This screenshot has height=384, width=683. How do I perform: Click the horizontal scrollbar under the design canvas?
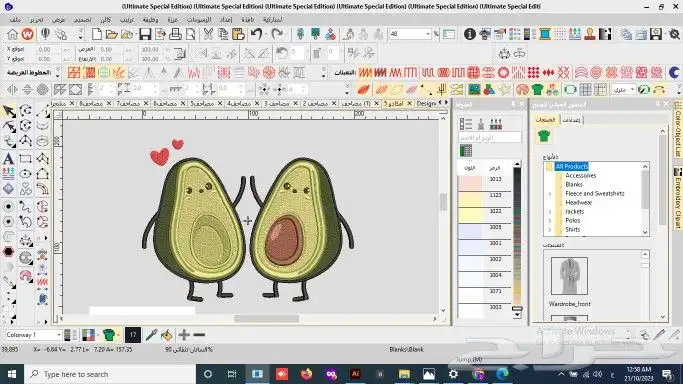click(267, 319)
